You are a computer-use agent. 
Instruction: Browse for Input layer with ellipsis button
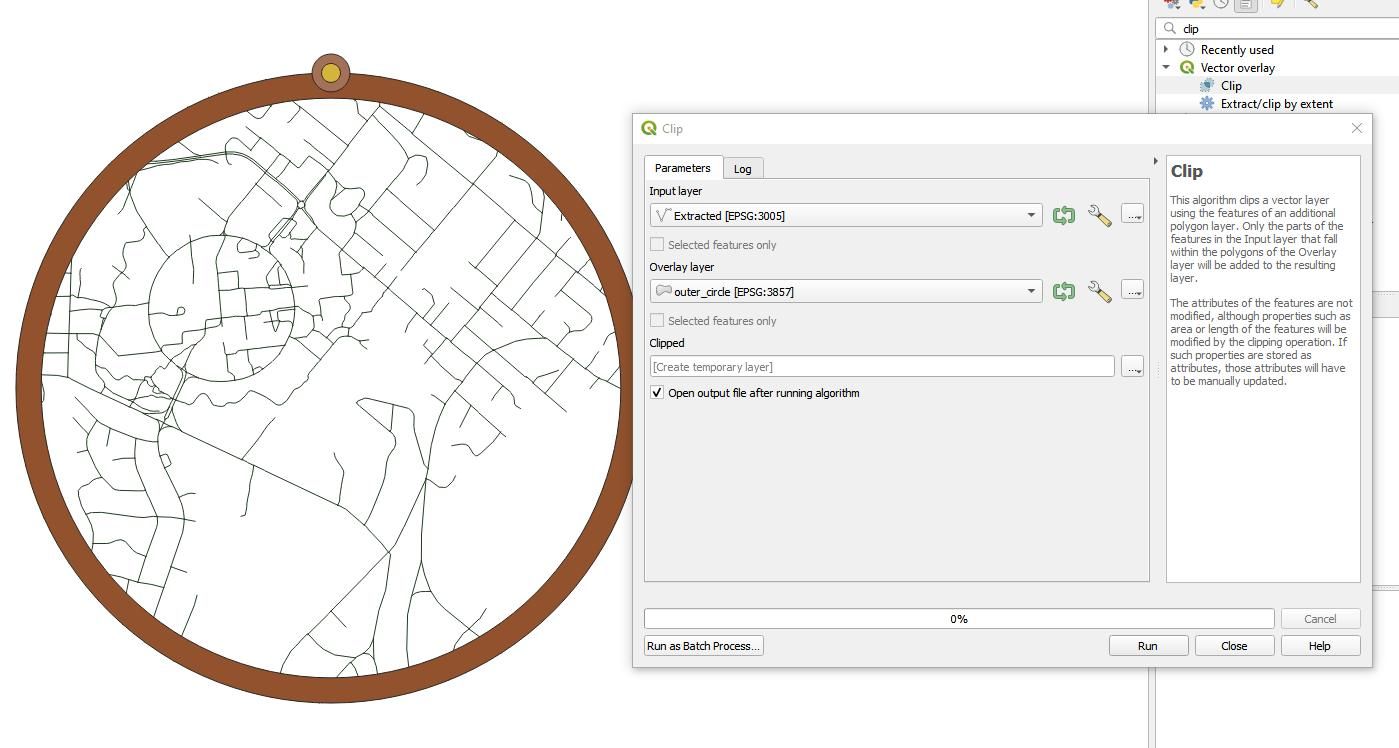point(1132,214)
